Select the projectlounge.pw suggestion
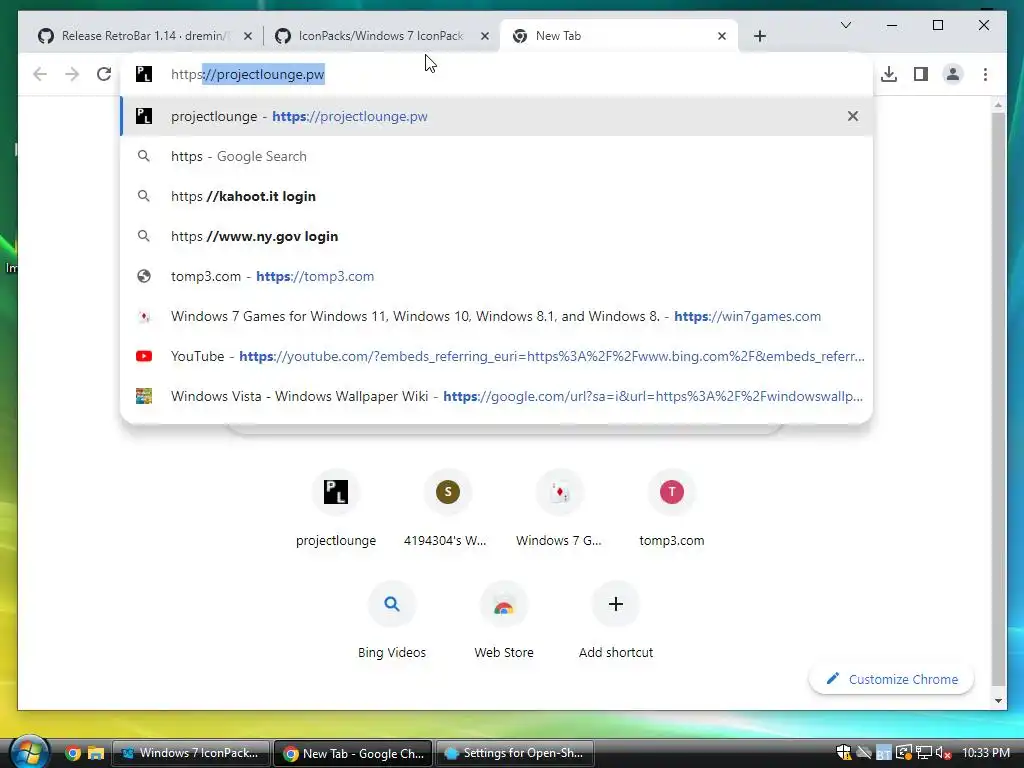The image size is (1024, 768). [496, 116]
